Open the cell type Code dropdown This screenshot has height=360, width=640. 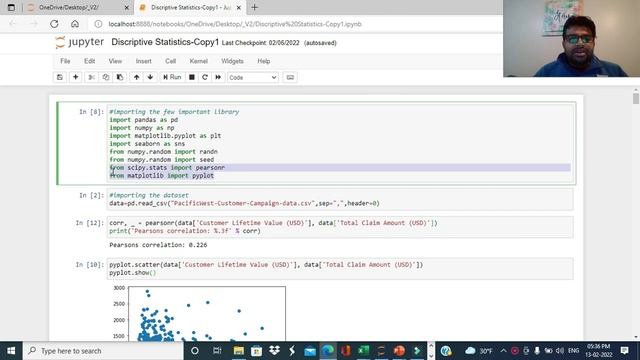(253, 78)
